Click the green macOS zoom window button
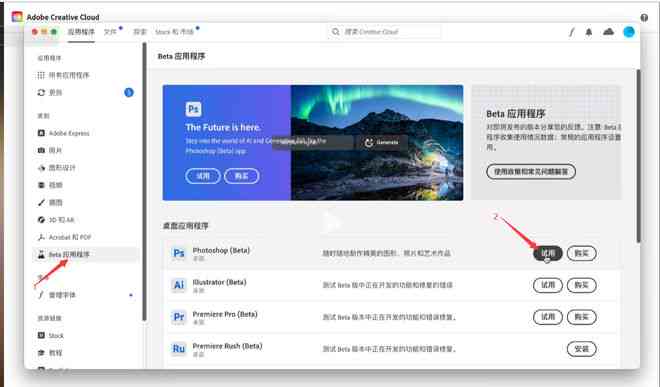660x387 pixels. pos(54,32)
